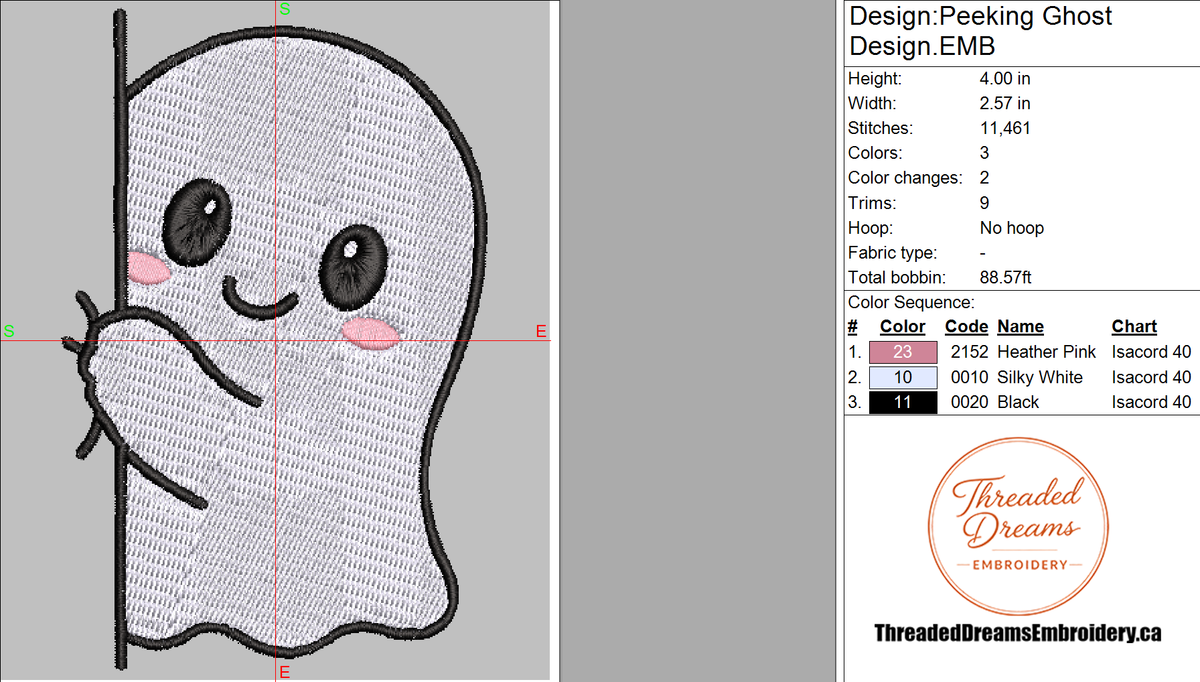Click the red E marker at bottom
This screenshot has width=1200, height=682.
pos(284,672)
